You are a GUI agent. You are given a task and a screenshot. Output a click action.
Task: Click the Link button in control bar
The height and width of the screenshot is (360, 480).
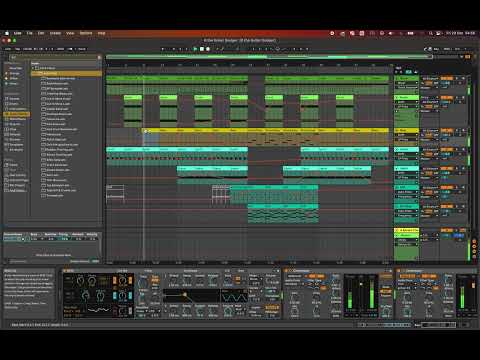pos(8,49)
